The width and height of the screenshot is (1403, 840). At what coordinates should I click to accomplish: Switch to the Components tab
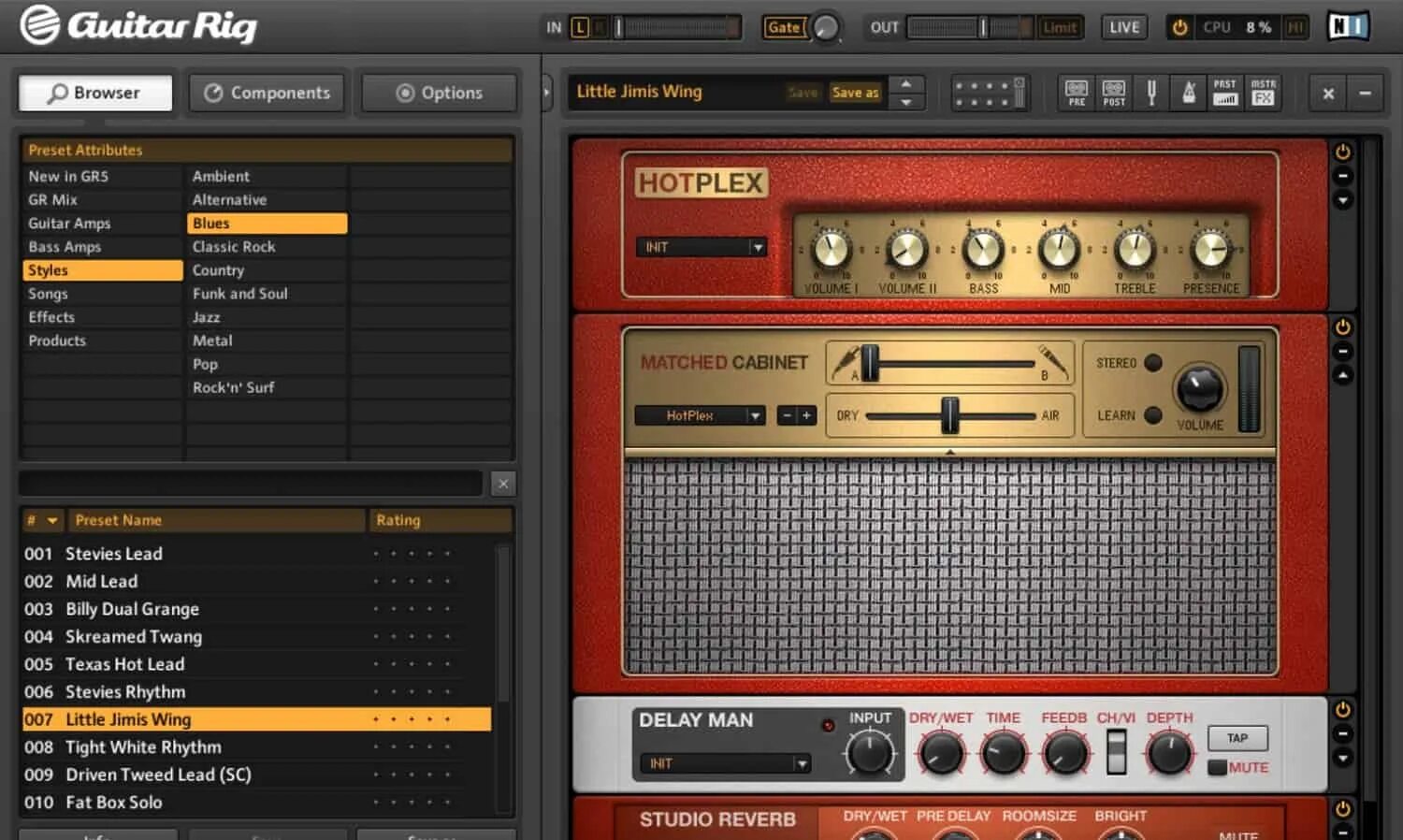coord(267,93)
